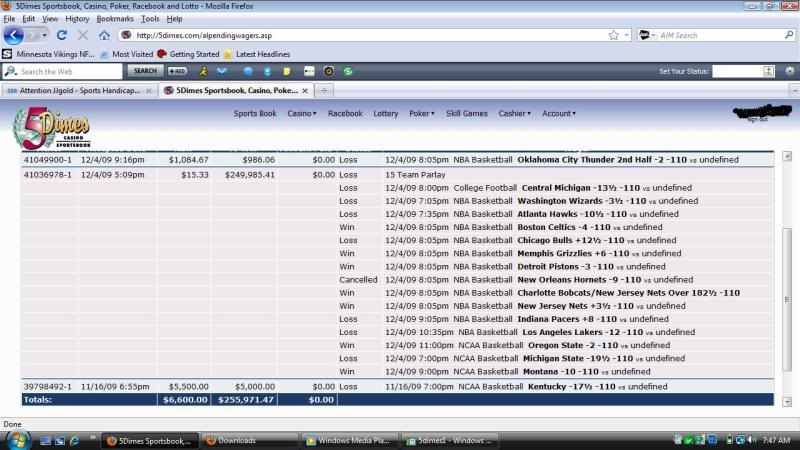
Task: Switch to the Attention JJgold tab
Action: [x=79, y=90]
